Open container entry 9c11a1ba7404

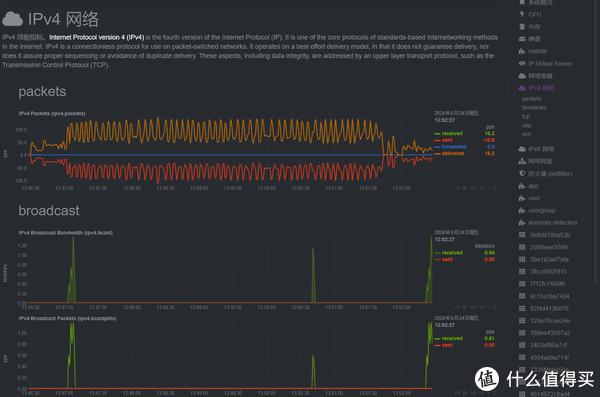[x=549, y=296]
